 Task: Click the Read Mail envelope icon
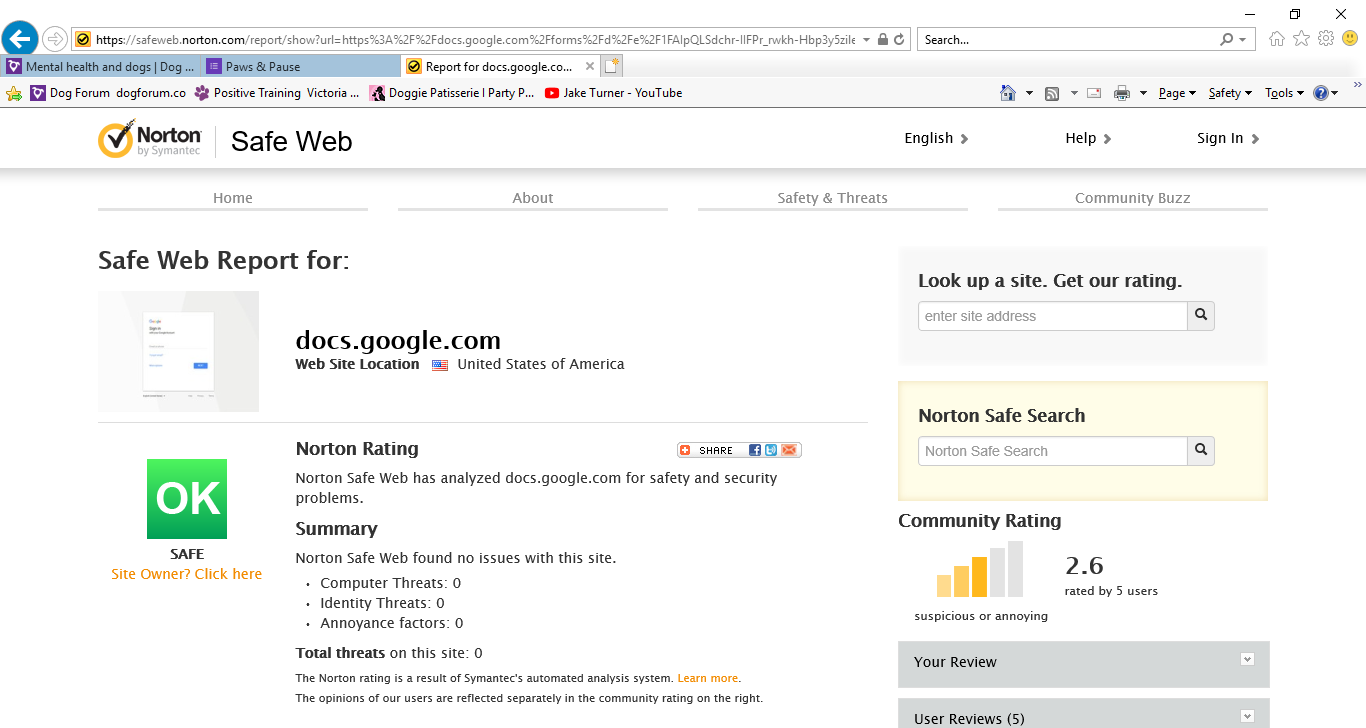click(x=1094, y=93)
